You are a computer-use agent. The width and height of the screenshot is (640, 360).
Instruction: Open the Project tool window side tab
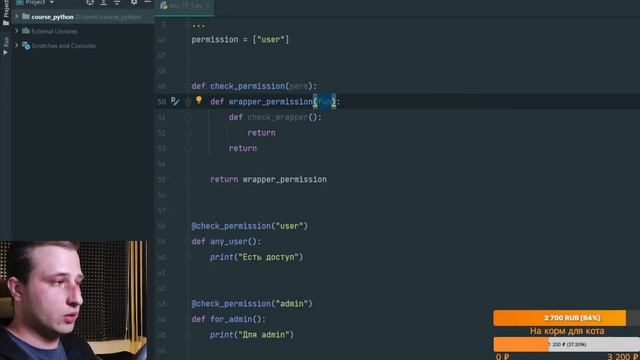(x=6, y=12)
